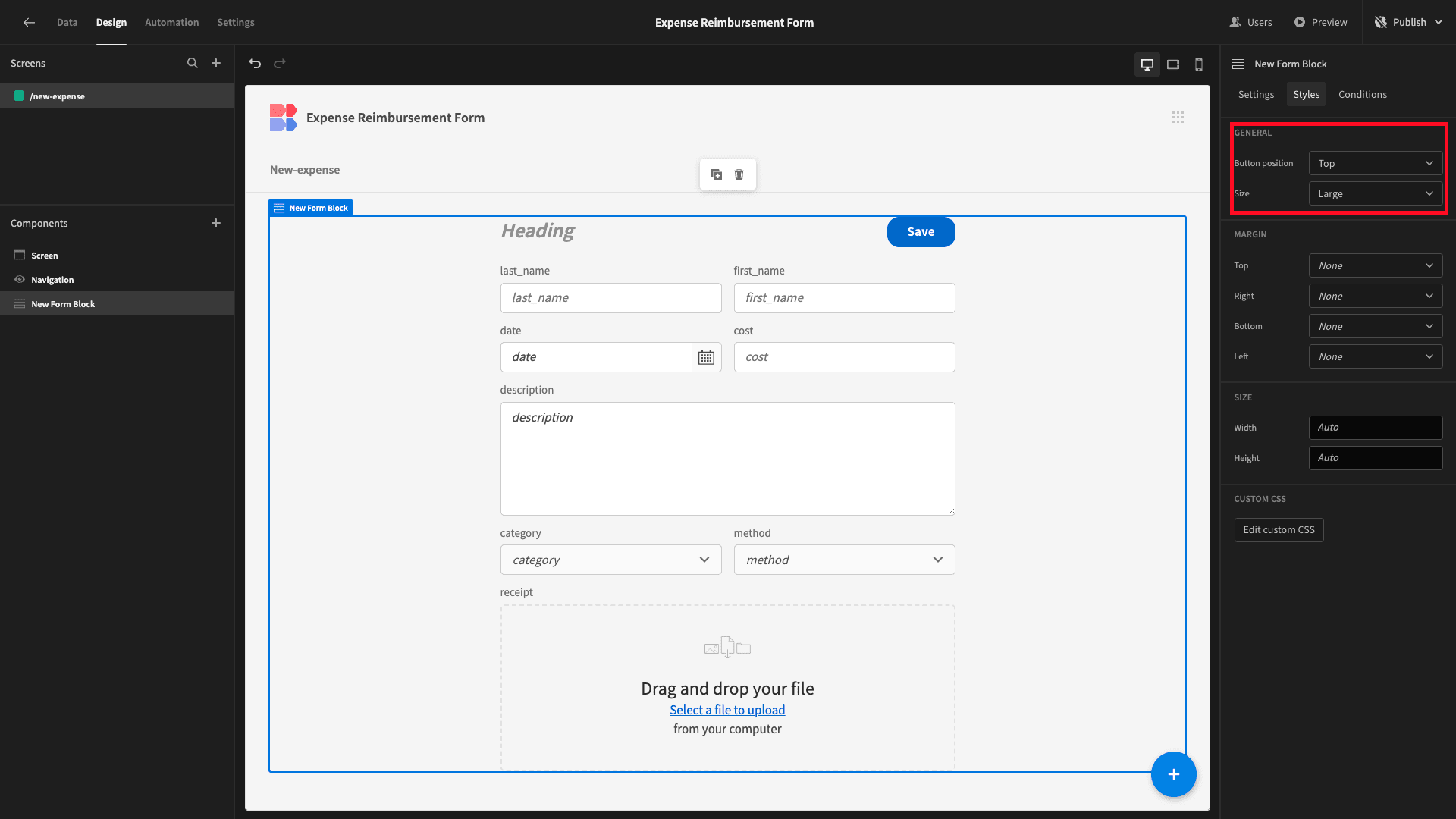Screen dimensions: 1456x819
Task: Select the /new-expense screen
Action: pos(117,96)
